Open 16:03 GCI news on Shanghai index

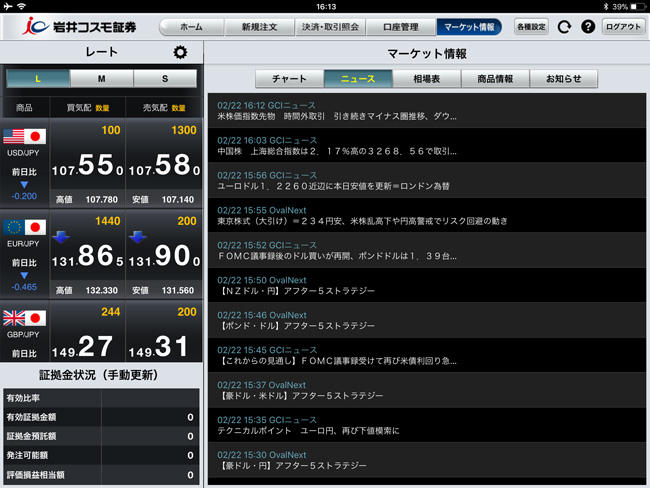click(x=427, y=146)
